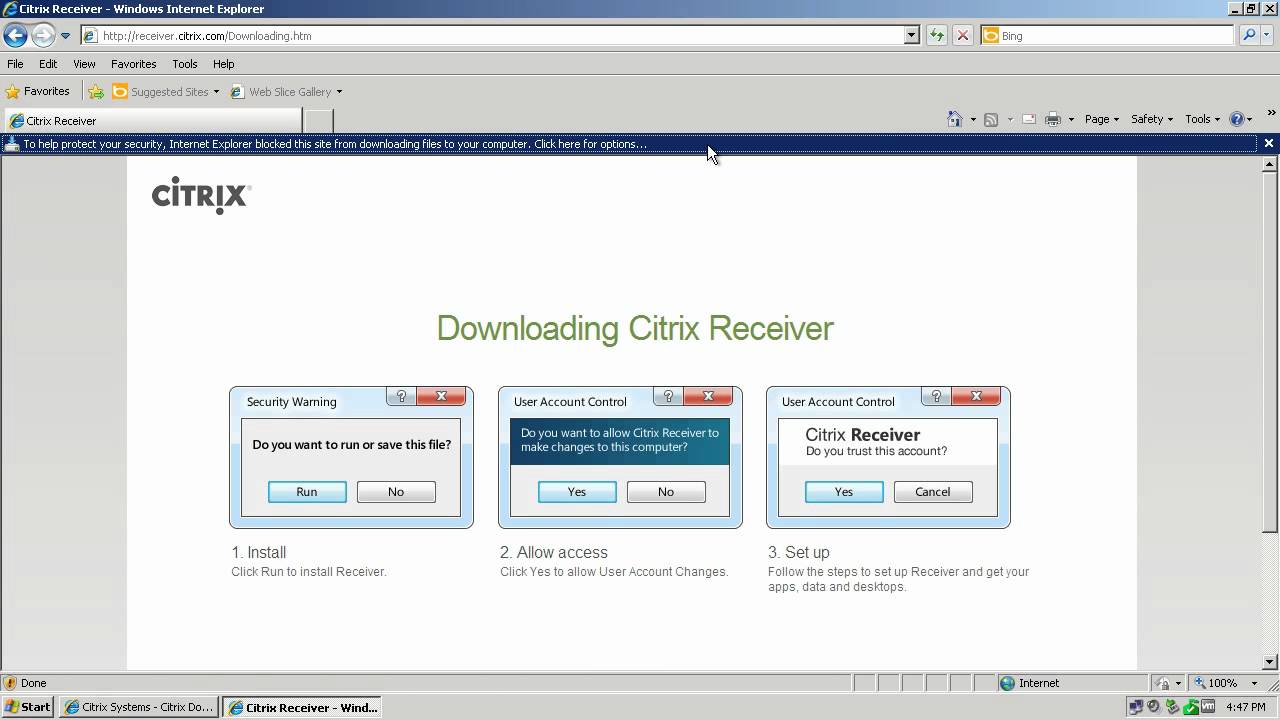This screenshot has height=720, width=1280.
Task: Click the Home icon in the command bar
Action: (x=955, y=119)
